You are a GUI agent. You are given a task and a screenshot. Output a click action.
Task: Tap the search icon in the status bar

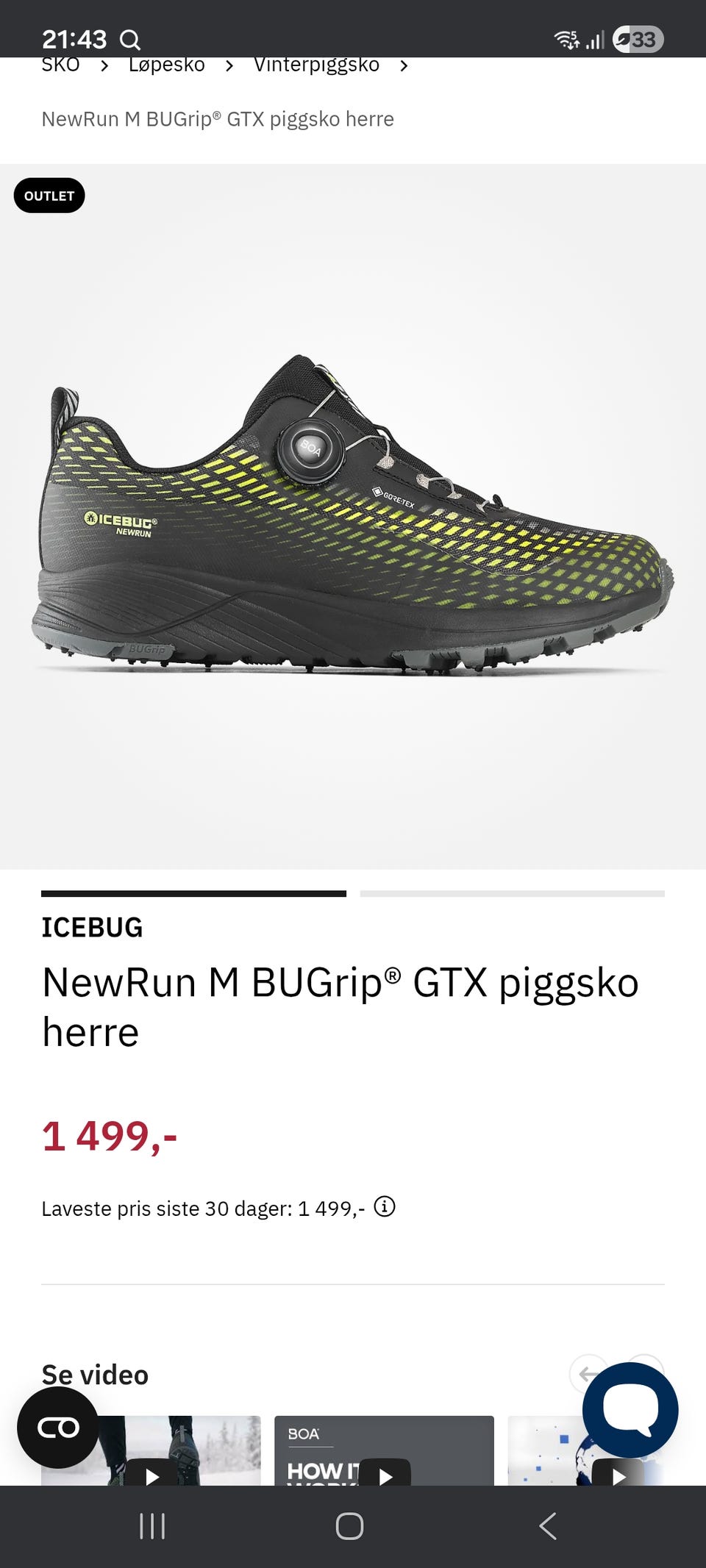coord(130,39)
